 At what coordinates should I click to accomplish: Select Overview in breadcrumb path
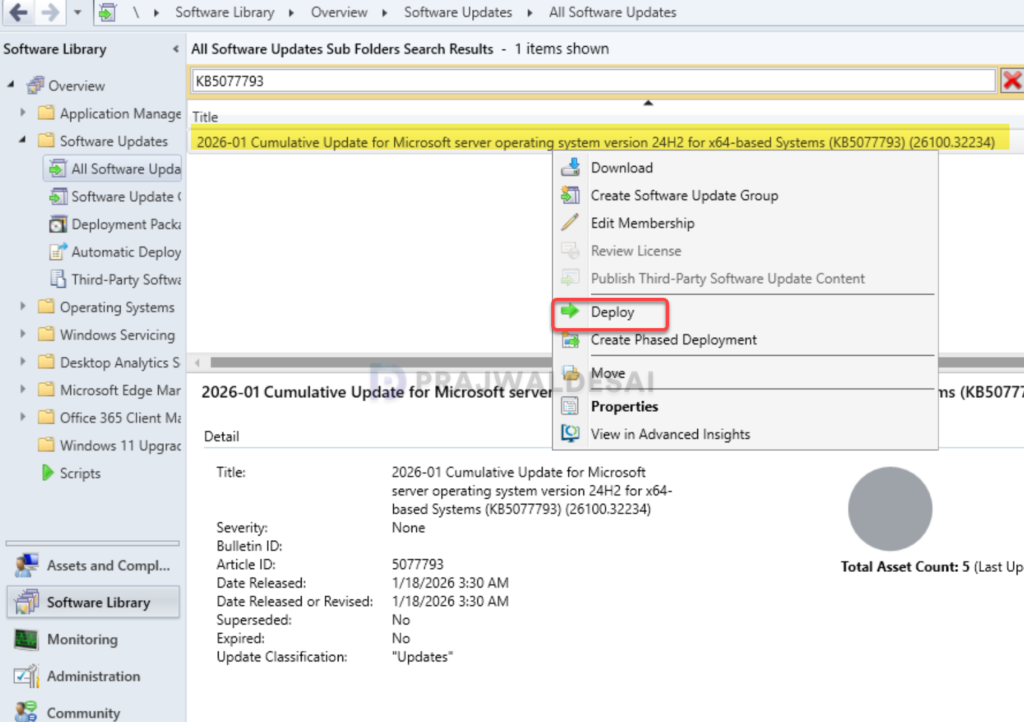pos(339,12)
